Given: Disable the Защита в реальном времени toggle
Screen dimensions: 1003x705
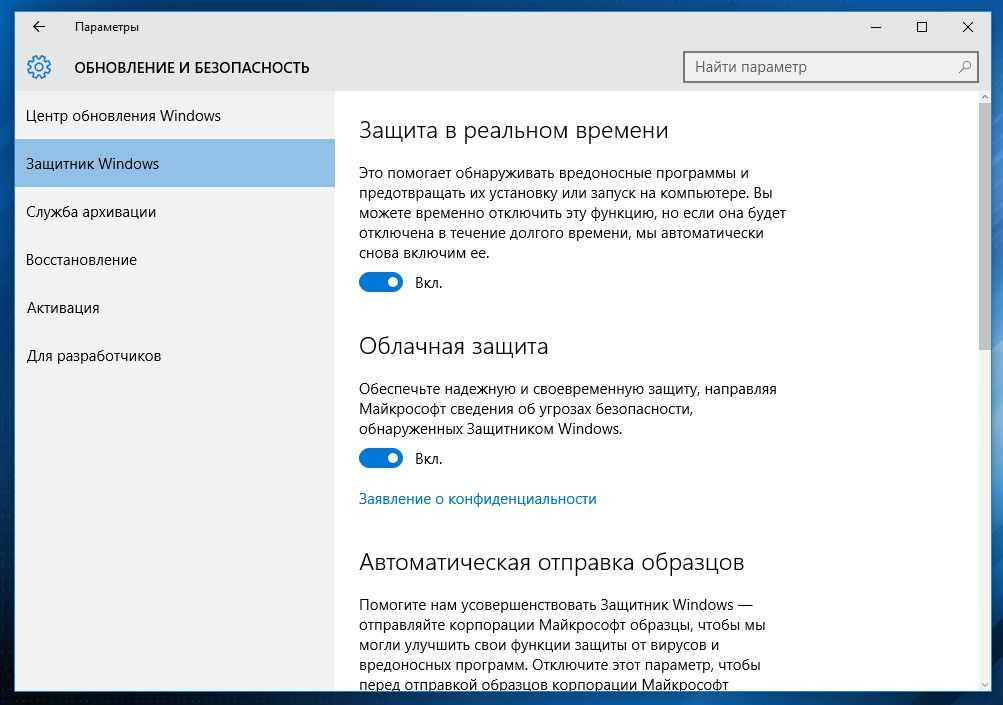Looking at the screenshot, I should [x=381, y=283].
